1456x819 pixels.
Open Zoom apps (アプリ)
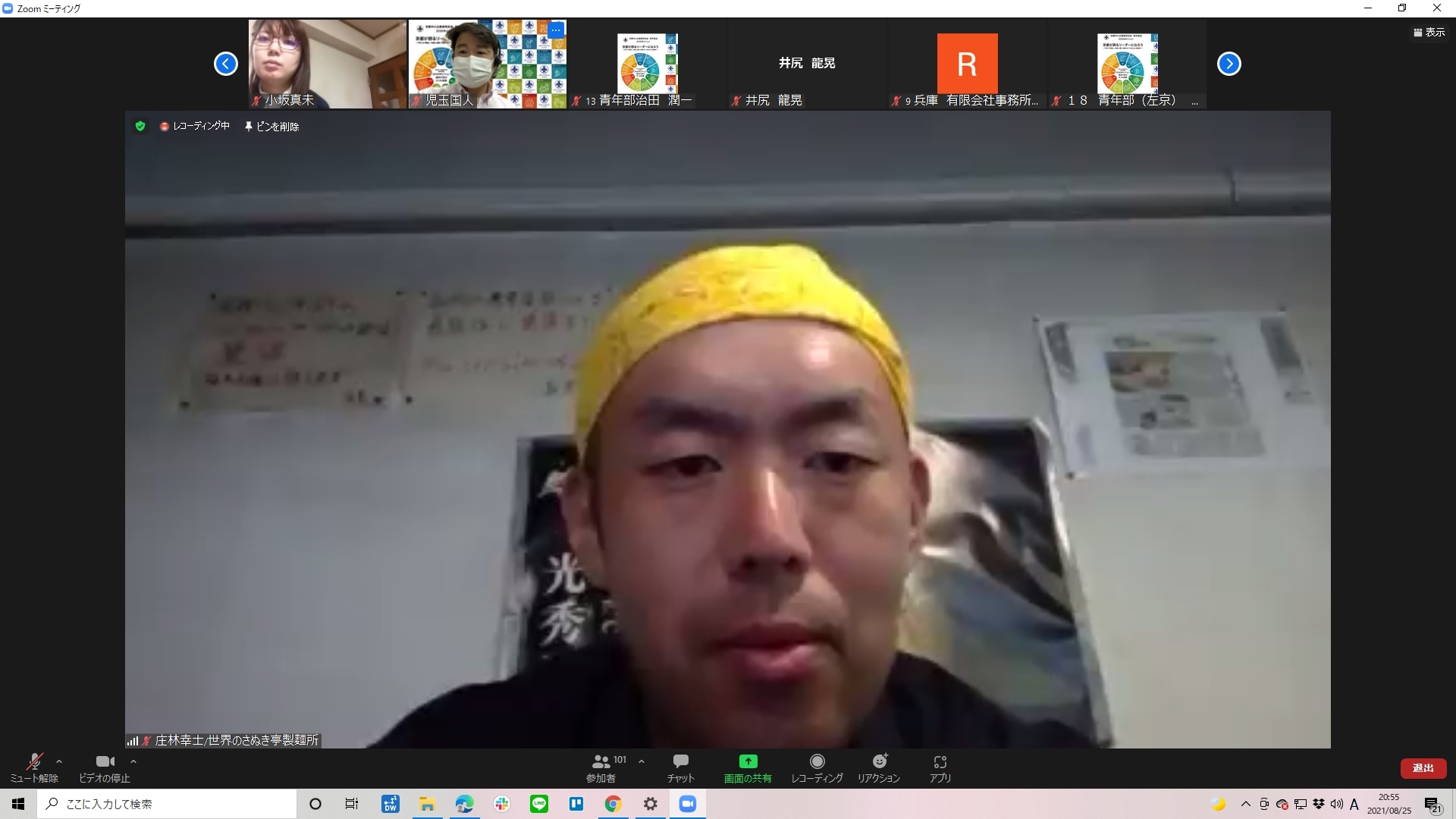coord(940,767)
